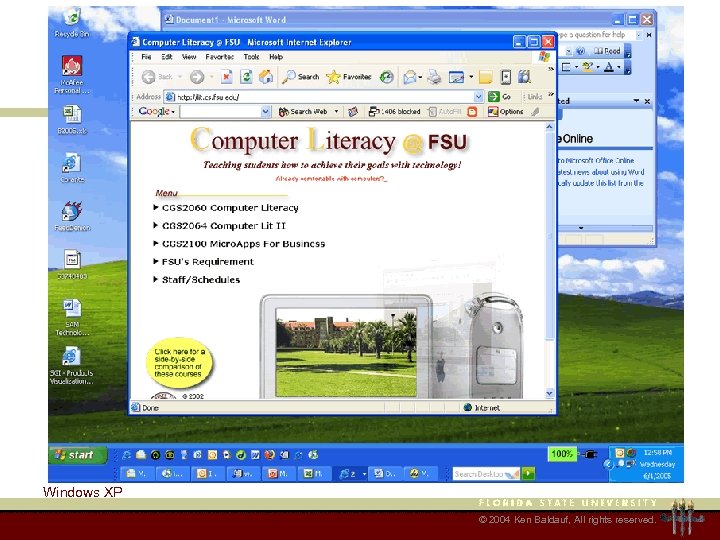Open the Tools menu in Internet Explorer
The width and height of the screenshot is (720, 540).
click(x=251, y=57)
